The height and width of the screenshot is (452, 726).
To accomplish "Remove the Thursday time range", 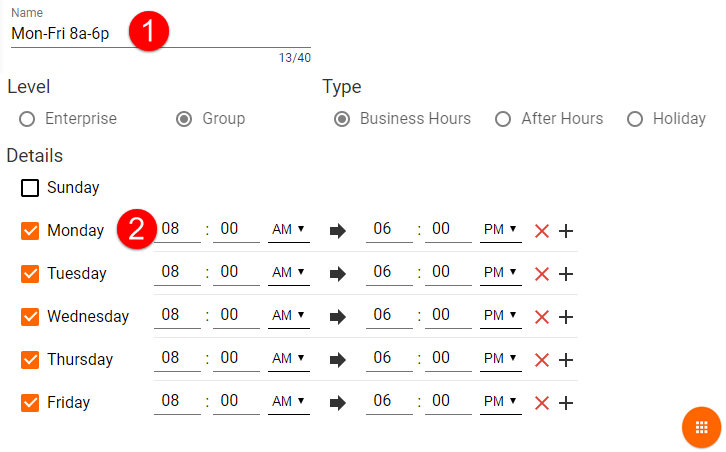I will point(542,360).
